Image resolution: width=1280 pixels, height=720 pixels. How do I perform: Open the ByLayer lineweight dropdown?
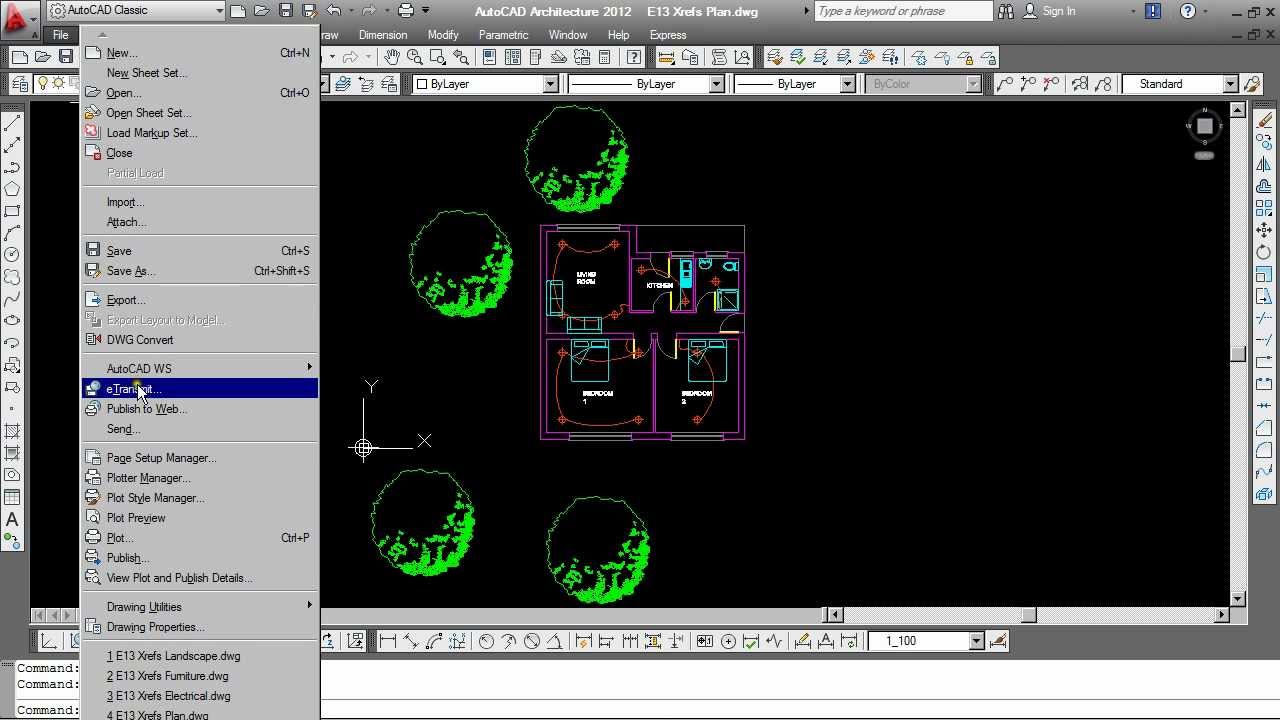[x=847, y=84]
